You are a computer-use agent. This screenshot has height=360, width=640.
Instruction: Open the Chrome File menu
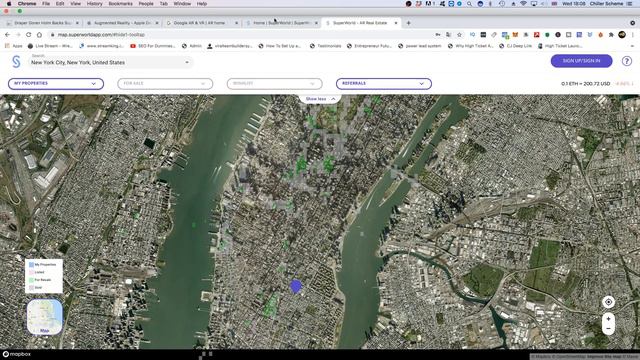(46, 4)
